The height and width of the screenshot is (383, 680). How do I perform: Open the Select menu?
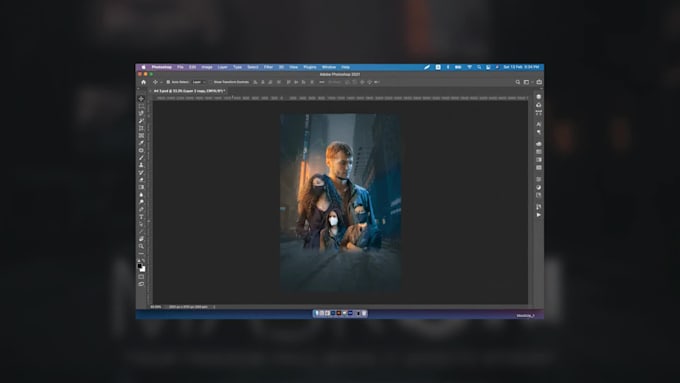(253, 67)
